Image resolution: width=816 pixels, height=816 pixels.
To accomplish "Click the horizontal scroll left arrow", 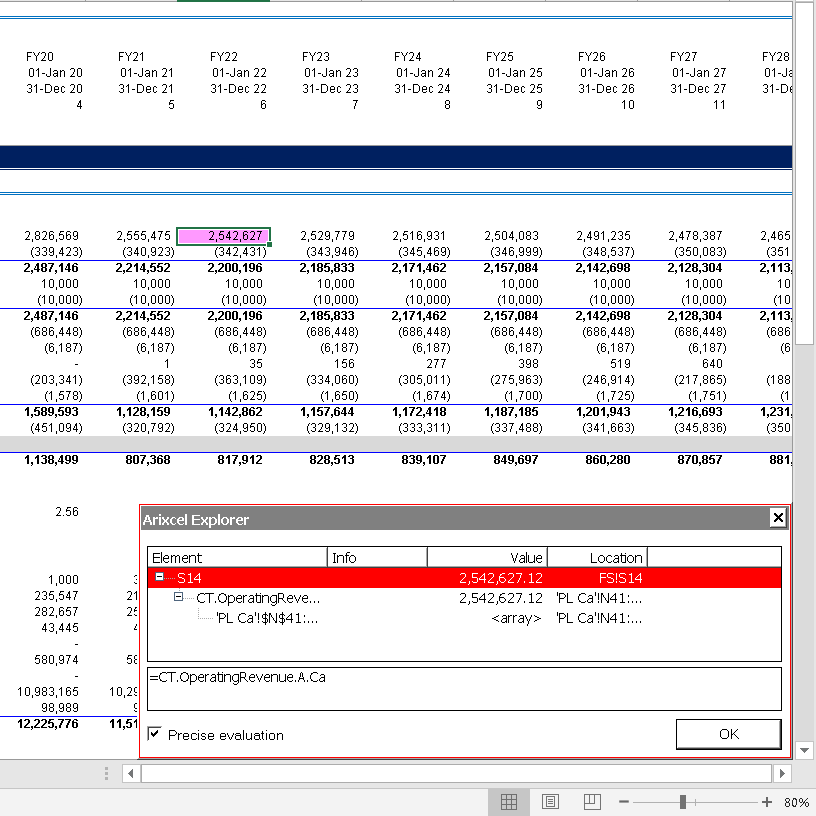I will coord(131,773).
